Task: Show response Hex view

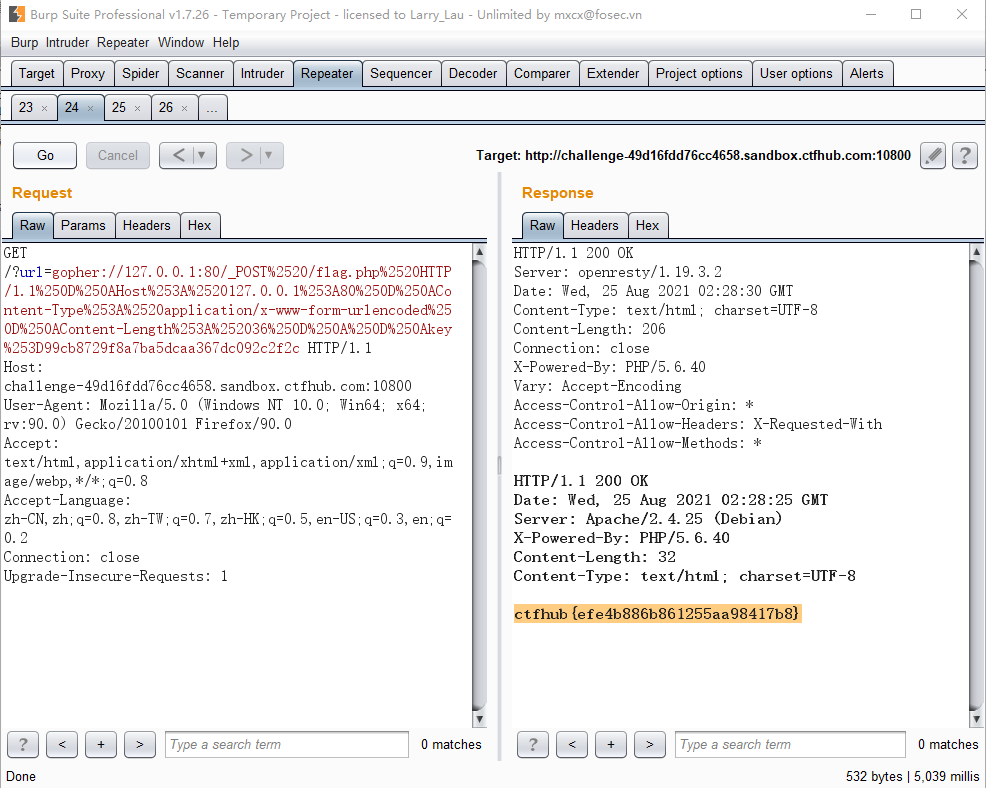Action: [647, 226]
